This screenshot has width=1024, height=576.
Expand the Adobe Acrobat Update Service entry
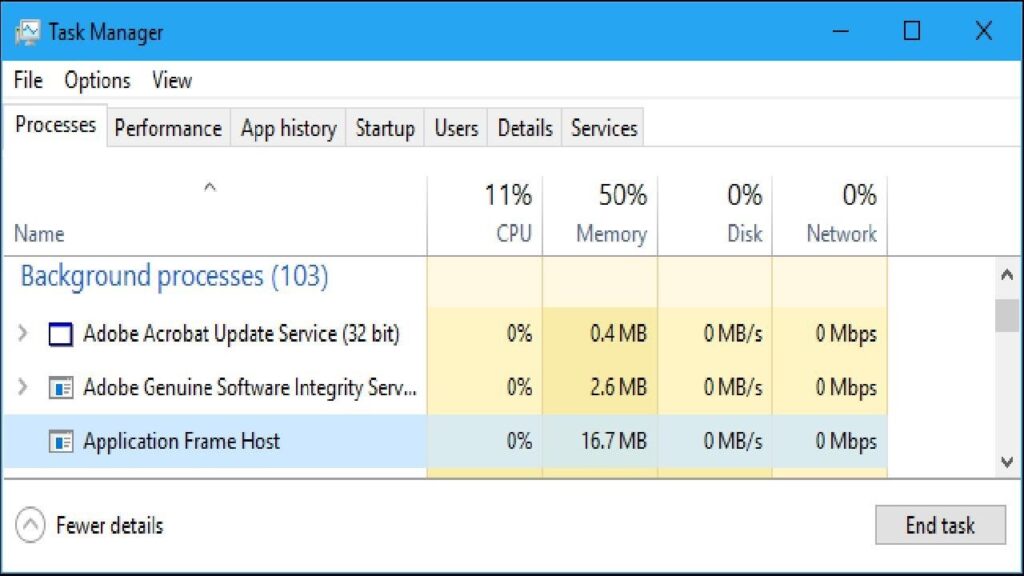click(23, 333)
